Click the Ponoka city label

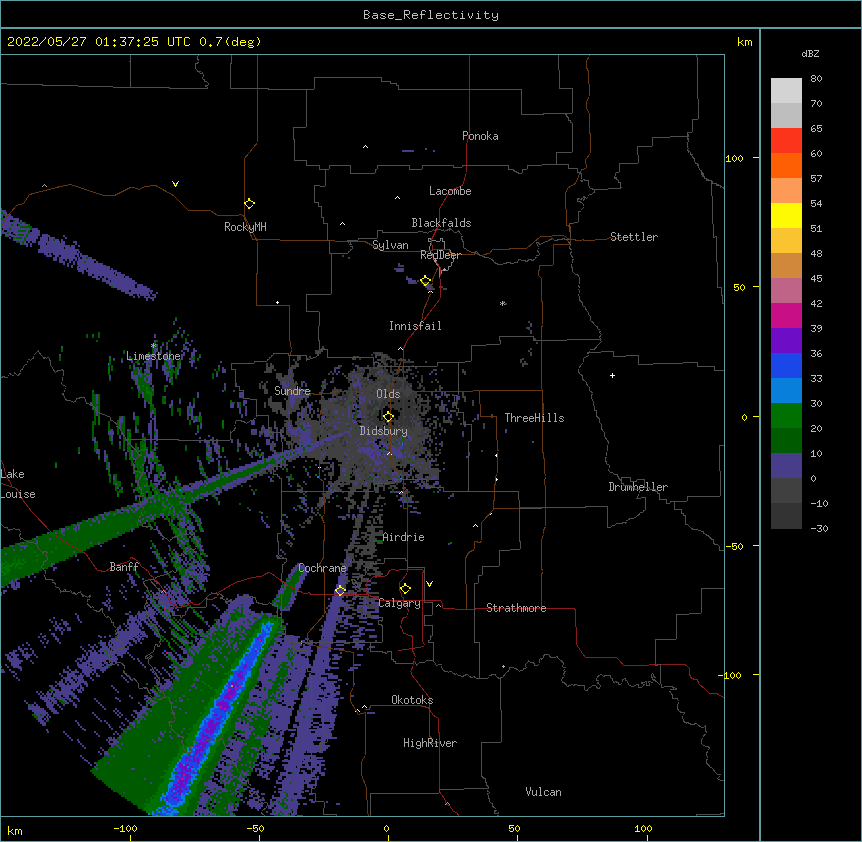point(480,136)
